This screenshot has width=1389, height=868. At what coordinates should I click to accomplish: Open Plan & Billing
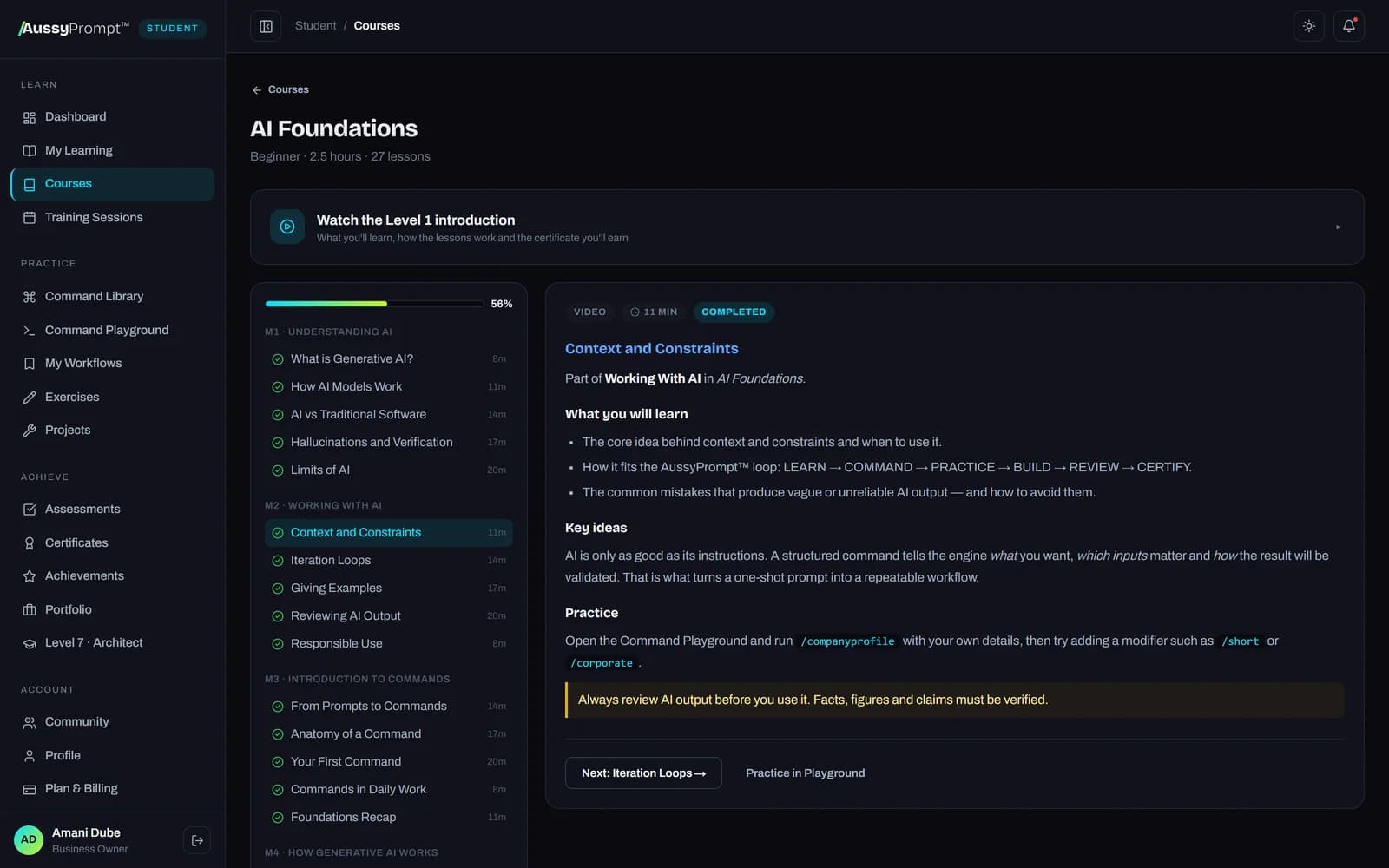113,789
